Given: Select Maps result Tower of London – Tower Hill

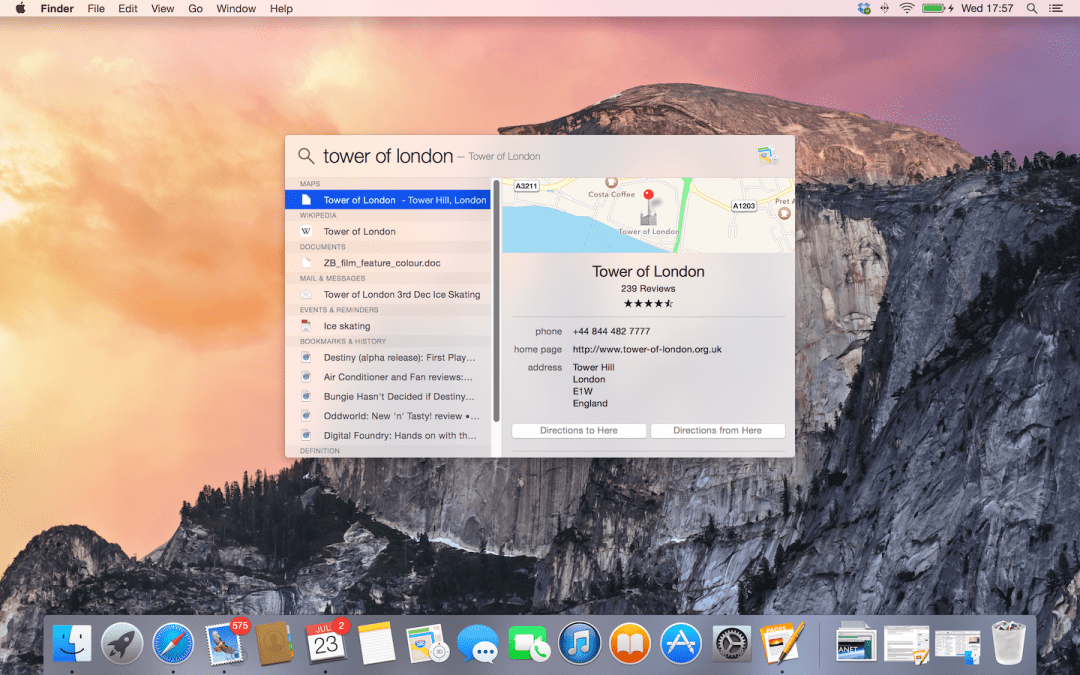Looking at the screenshot, I should 388,200.
